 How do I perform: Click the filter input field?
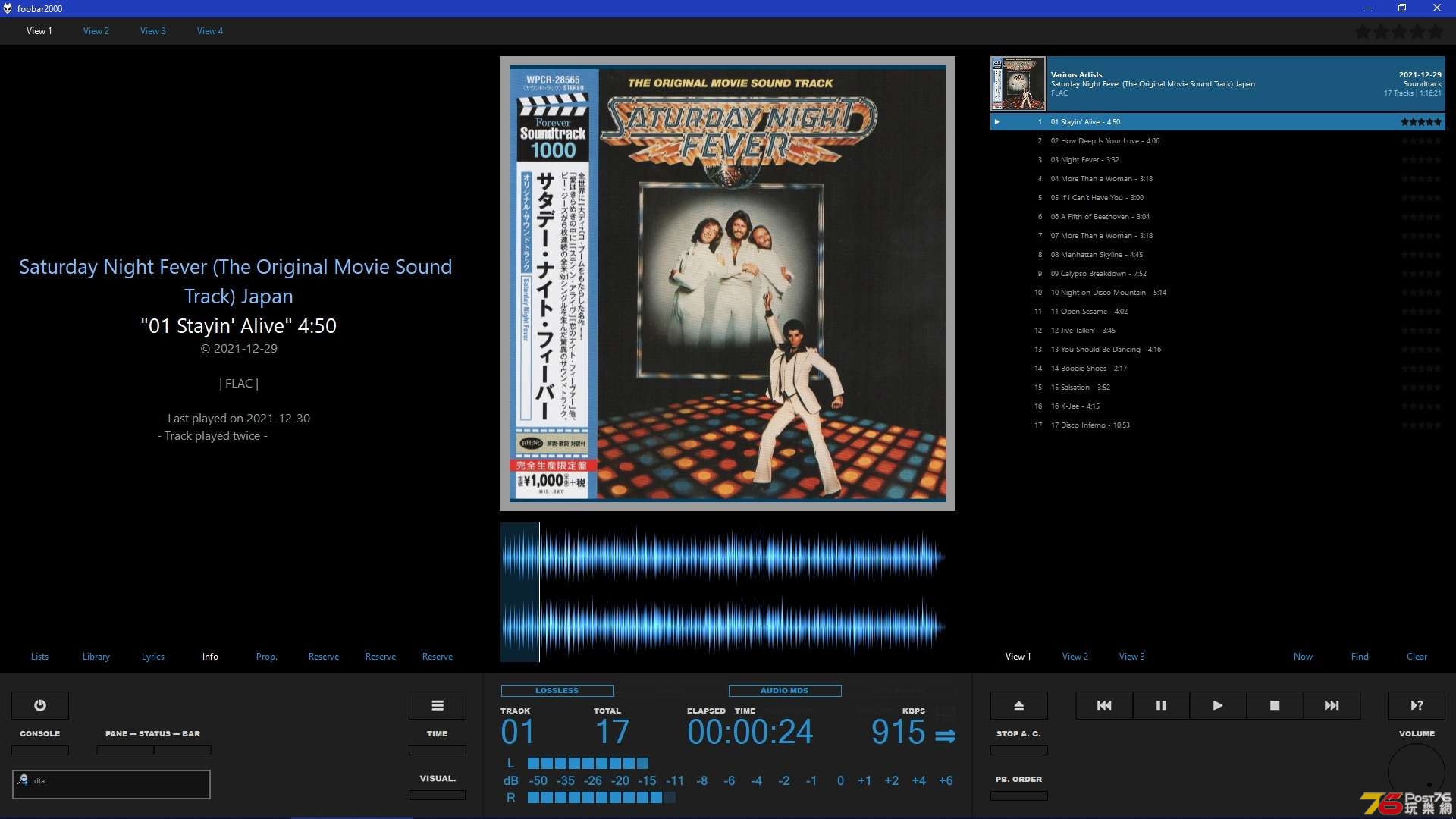point(111,784)
